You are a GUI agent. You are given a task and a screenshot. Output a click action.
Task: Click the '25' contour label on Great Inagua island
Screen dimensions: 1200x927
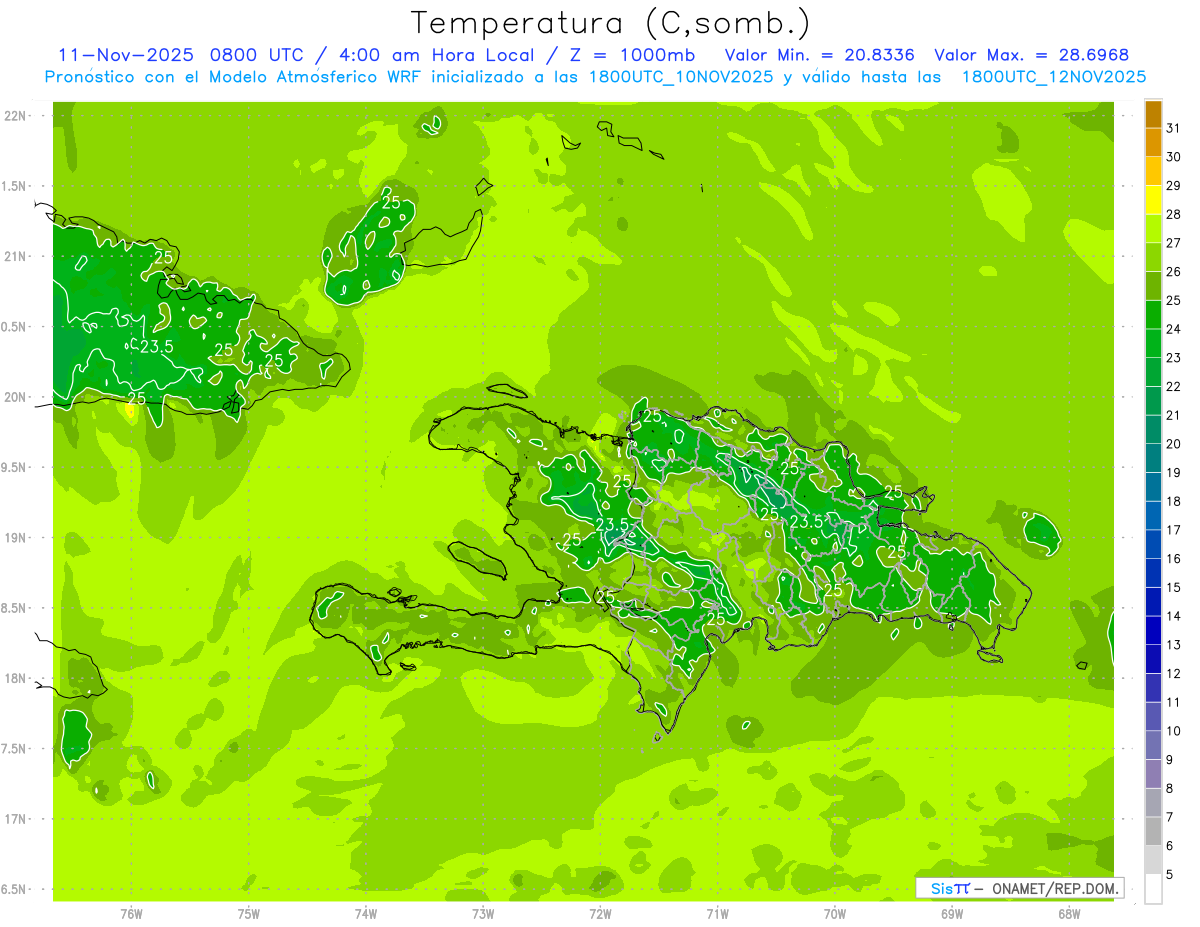click(x=391, y=202)
